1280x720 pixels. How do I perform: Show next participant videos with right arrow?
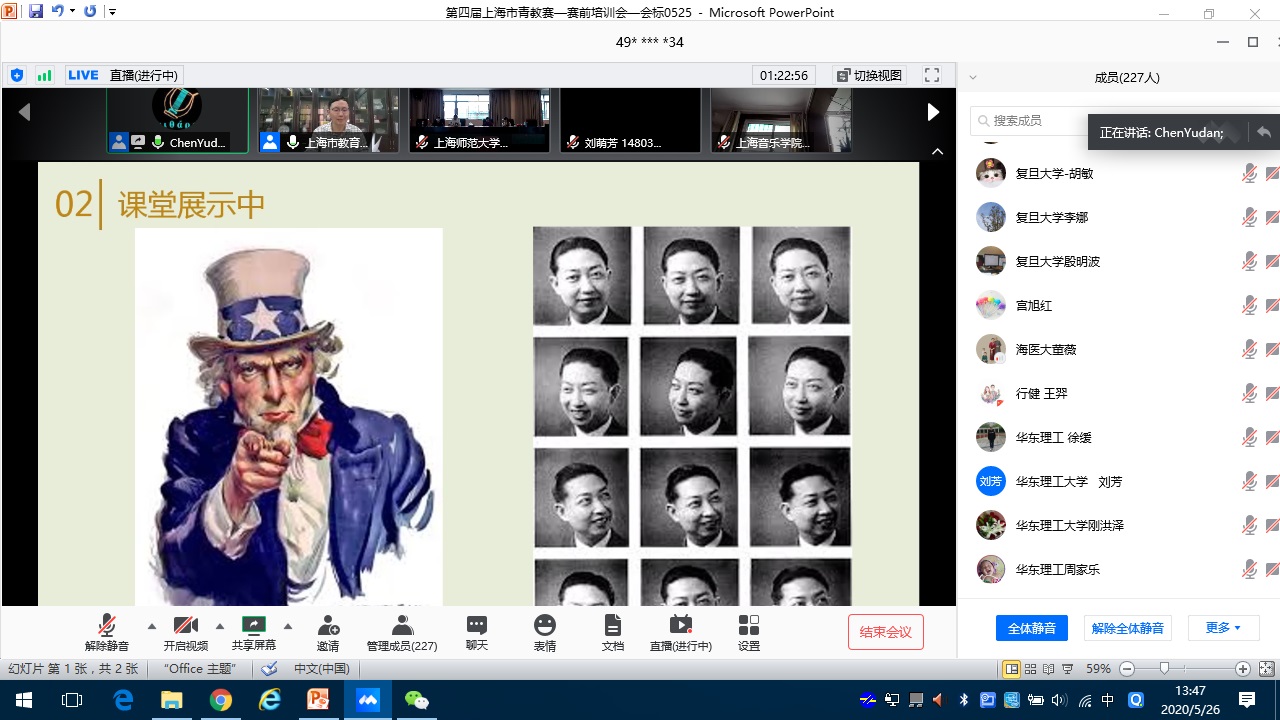(933, 112)
